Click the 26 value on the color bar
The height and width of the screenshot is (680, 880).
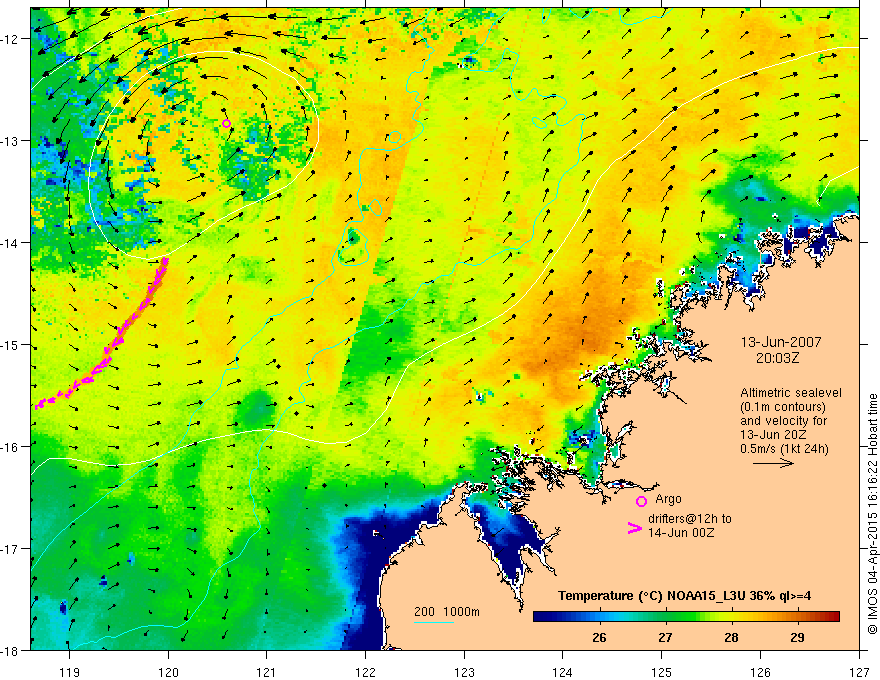(x=599, y=638)
